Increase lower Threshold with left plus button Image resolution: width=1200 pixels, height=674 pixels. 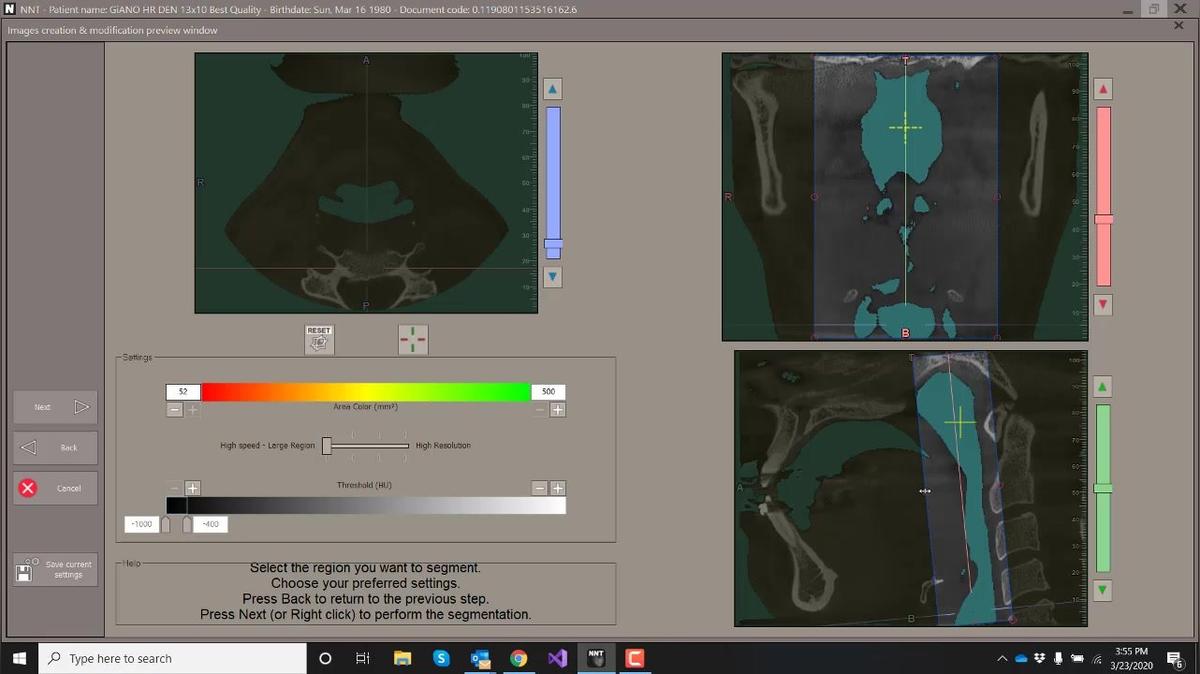193,488
